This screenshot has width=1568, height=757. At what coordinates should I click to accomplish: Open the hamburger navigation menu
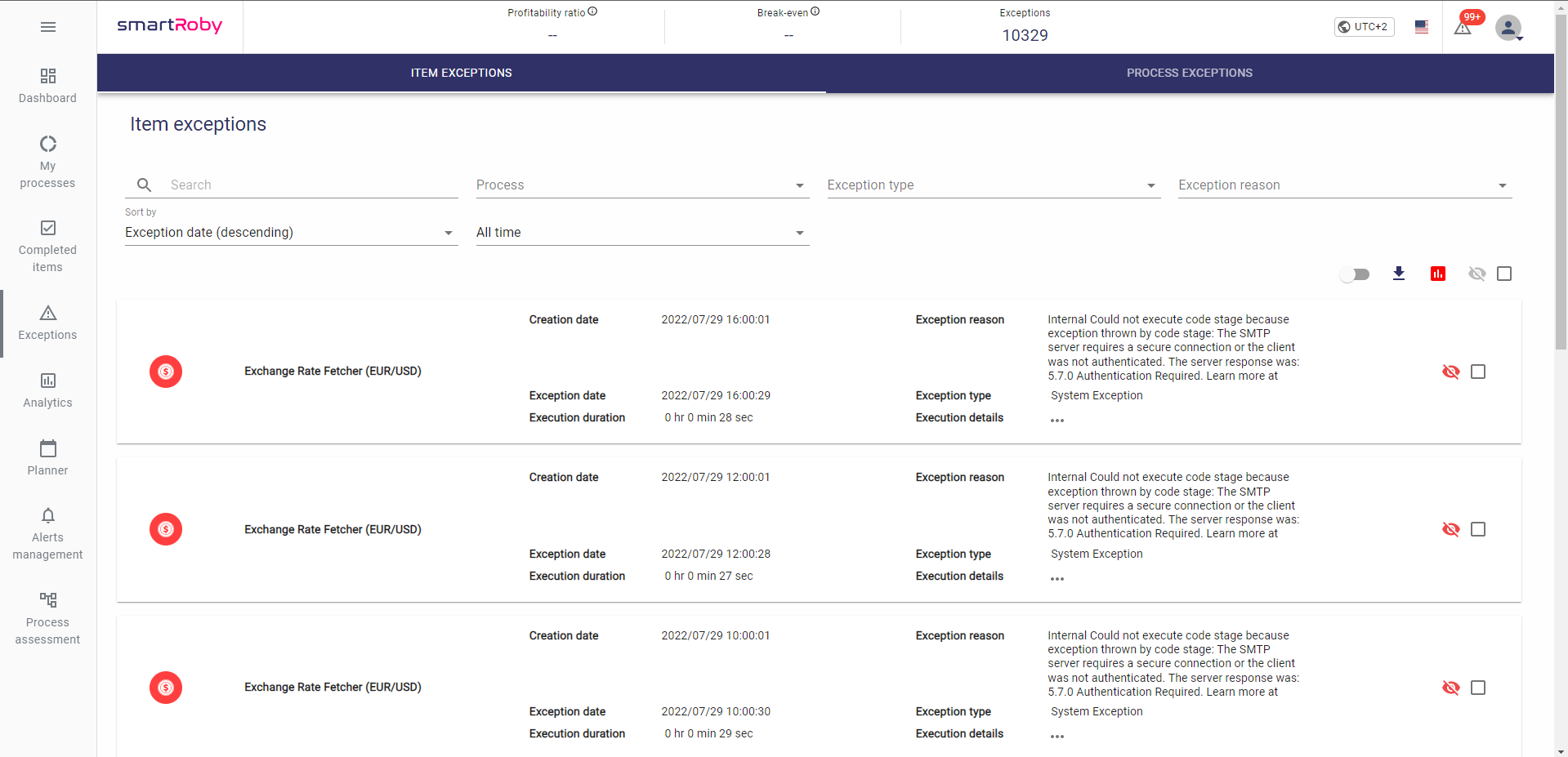pos(48,27)
